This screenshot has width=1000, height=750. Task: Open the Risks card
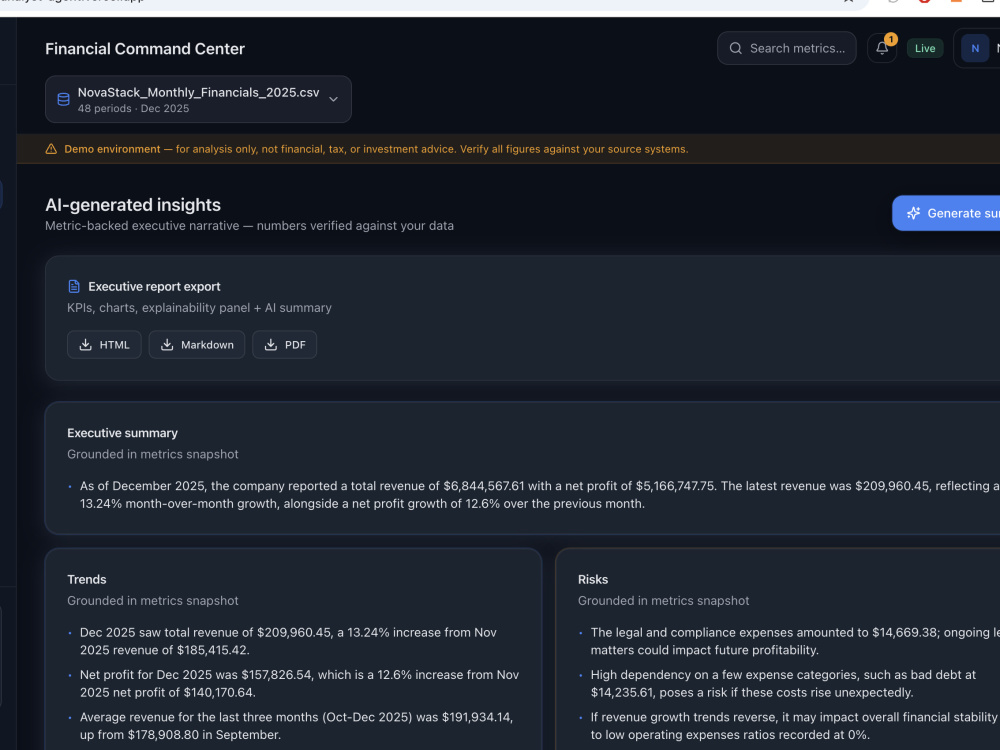[x=777, y=649]
